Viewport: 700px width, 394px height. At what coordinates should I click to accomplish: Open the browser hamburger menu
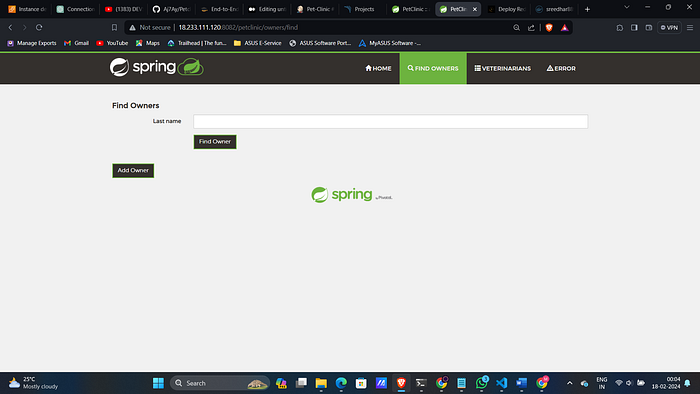tap(690, 27)
